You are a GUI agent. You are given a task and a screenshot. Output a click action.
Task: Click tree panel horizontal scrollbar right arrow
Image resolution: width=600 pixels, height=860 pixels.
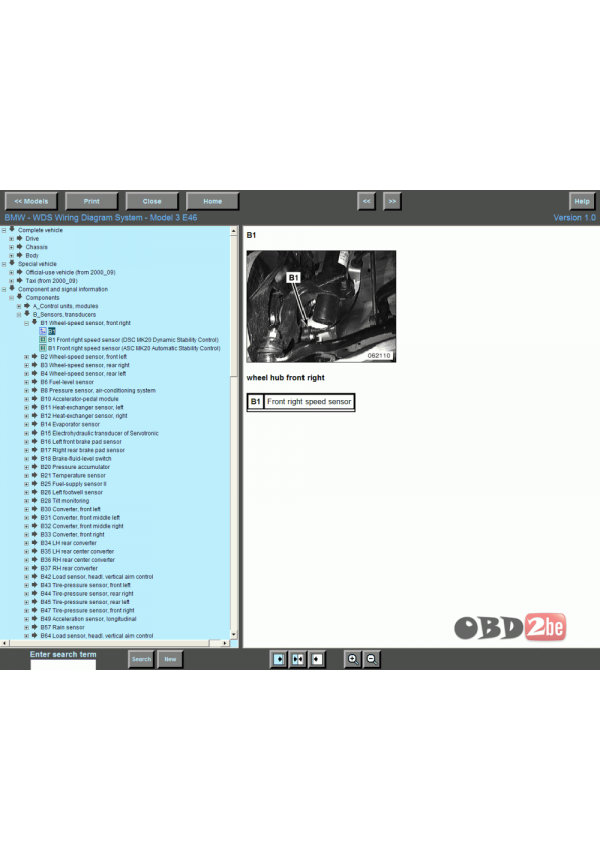pyautogui.click(x=225, y=643)
